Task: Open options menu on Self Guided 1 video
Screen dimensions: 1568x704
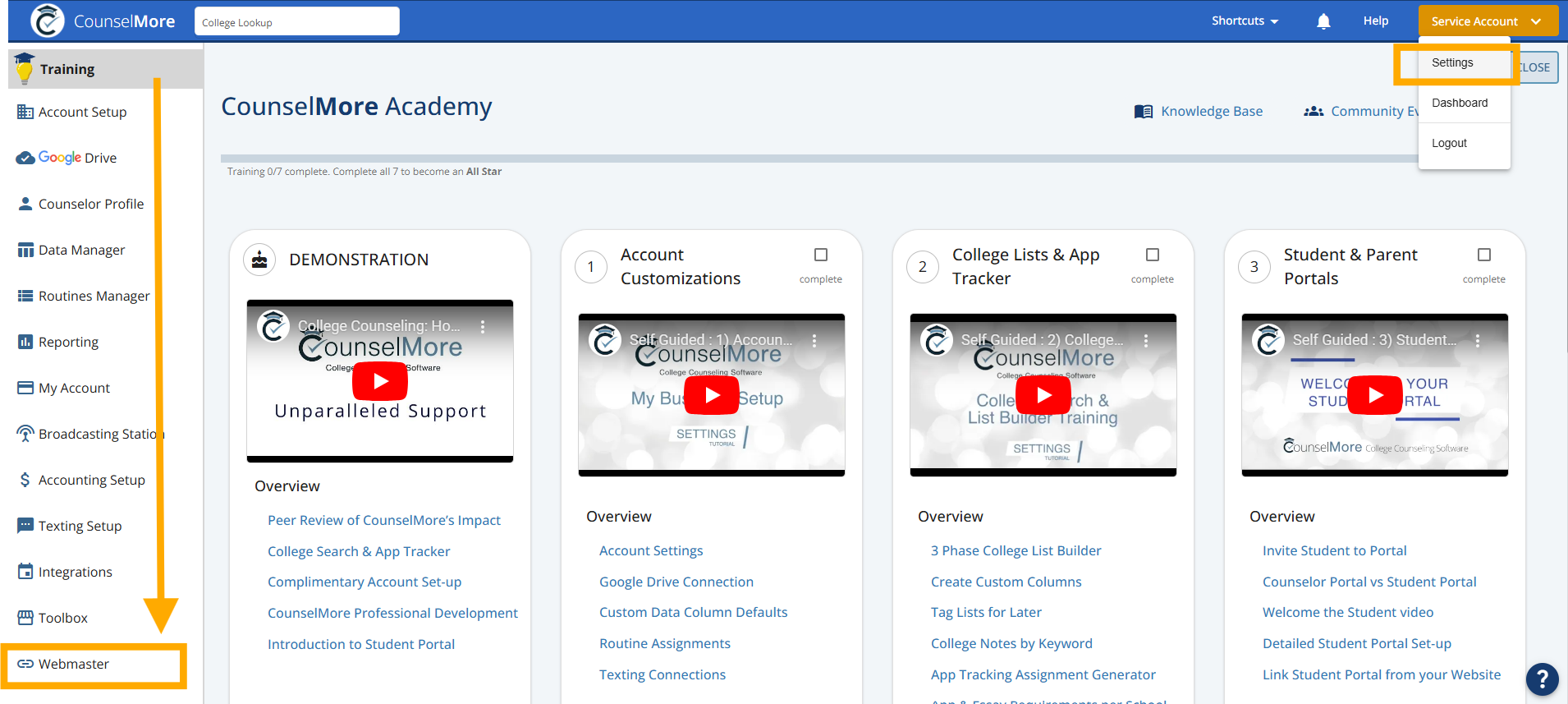Action: [x=814, y=340]
